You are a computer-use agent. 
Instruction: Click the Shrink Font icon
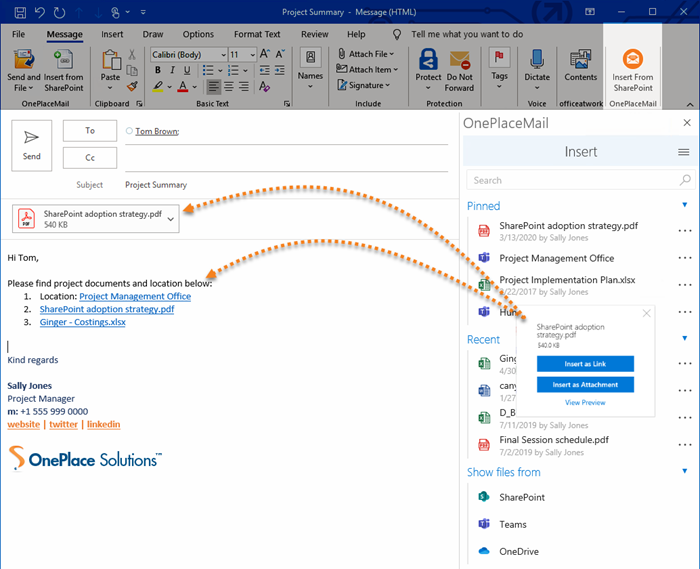[280, 54]
